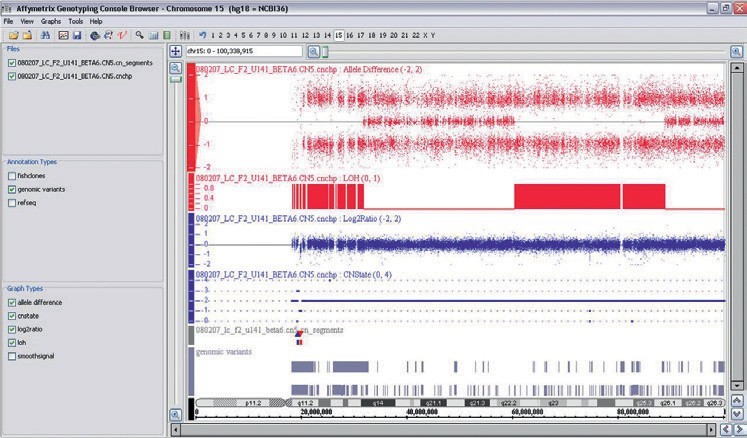Click the sliders settings toolbar icon
Screen dimensions: 747x438
pos(185,35)
